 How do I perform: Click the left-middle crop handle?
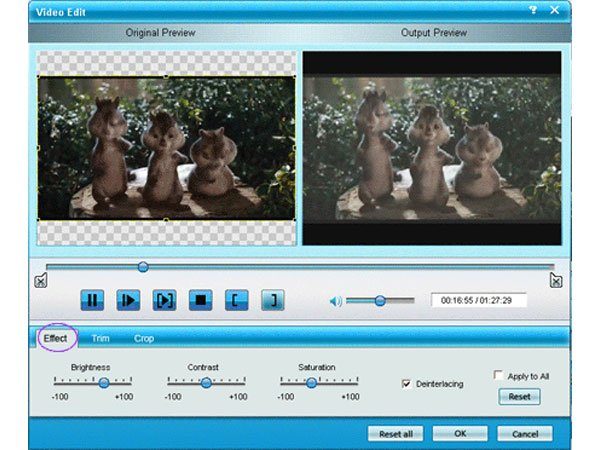38,148
